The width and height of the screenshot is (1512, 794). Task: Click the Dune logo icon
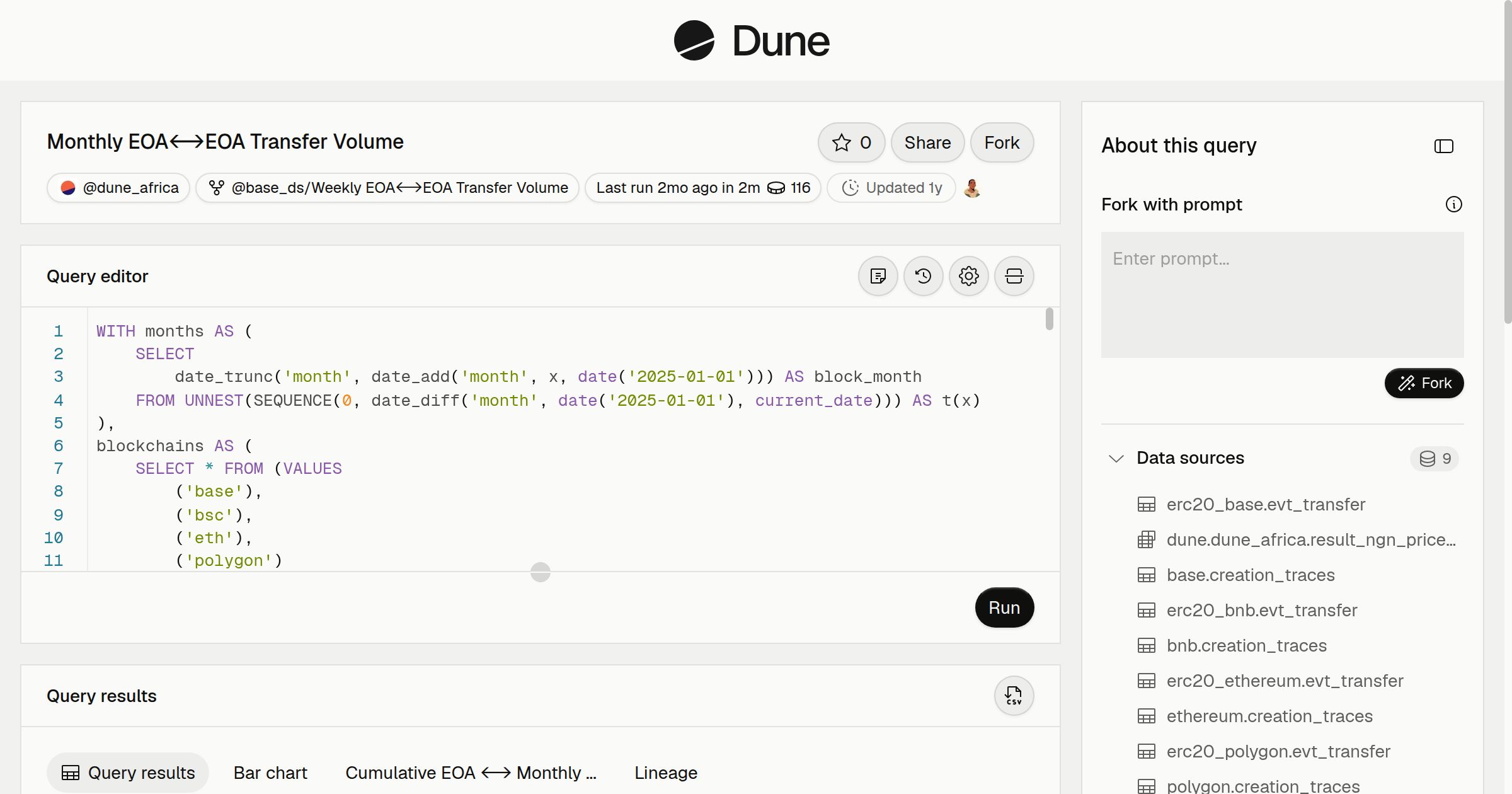[x=694, y=40]
